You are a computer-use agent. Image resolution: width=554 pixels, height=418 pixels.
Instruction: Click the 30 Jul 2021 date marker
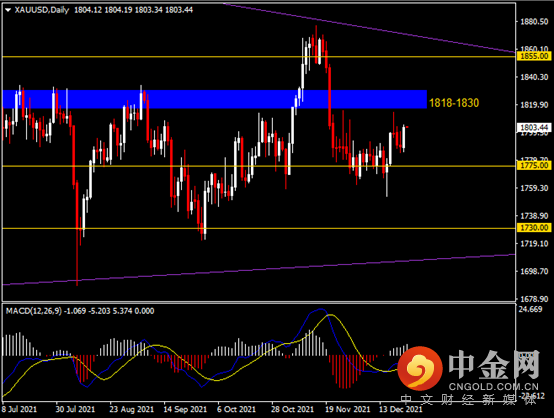click(x=75, y=409)
